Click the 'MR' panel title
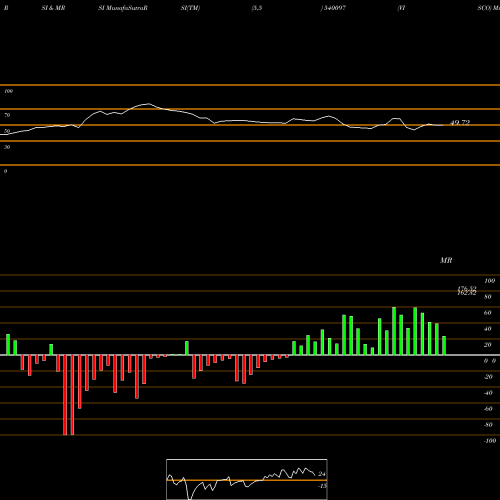Screen dimensions: 500x500 [x=446, y=260]
